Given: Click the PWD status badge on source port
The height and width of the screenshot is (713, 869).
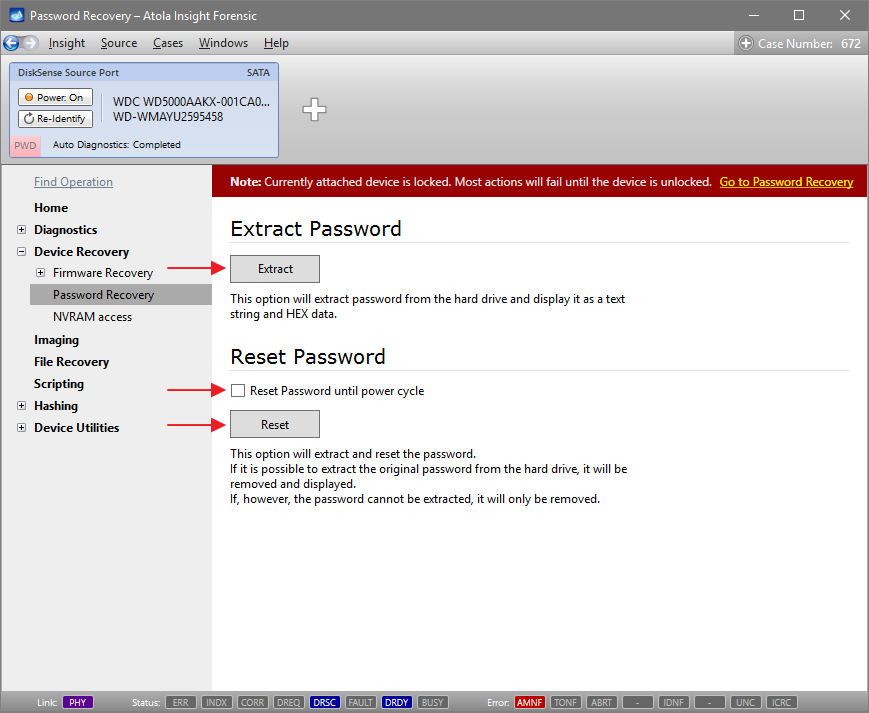Looking at the screenshot, I should tap(24, 145).
